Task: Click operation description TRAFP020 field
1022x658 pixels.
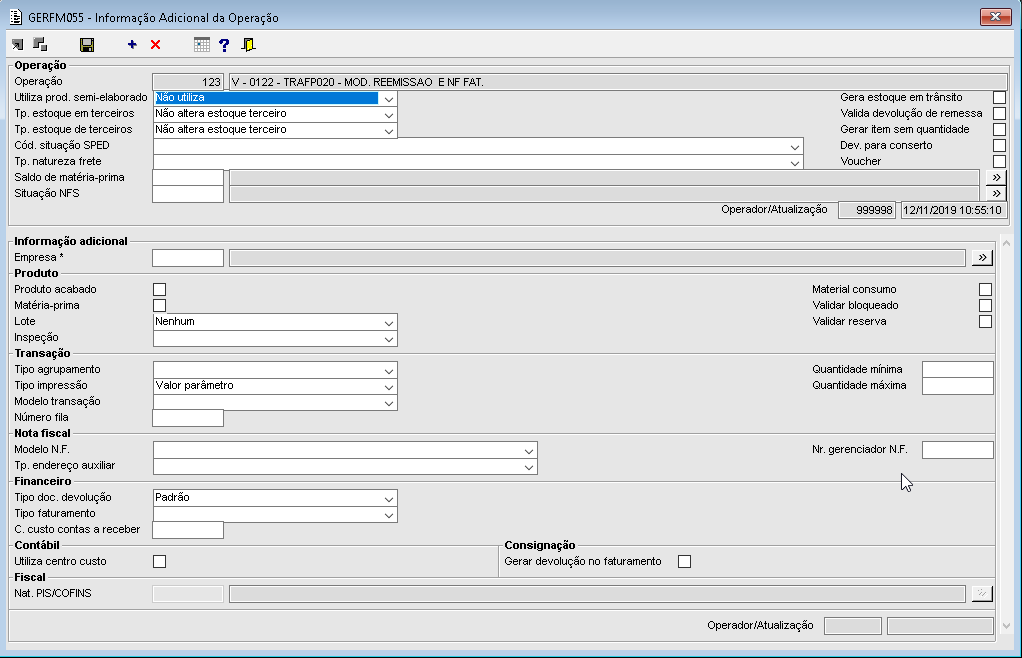Action: point(618,82)
